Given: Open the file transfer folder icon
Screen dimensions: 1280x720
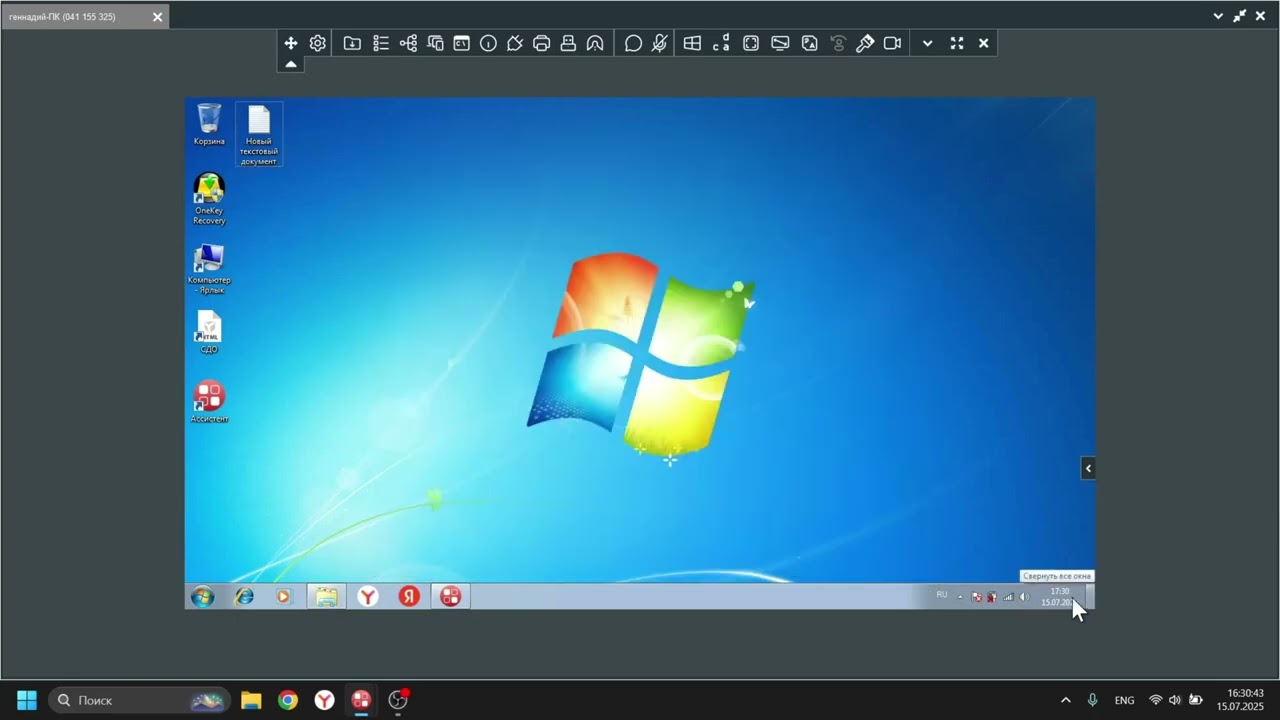Looking at the screenshot, I should [352, 43].
